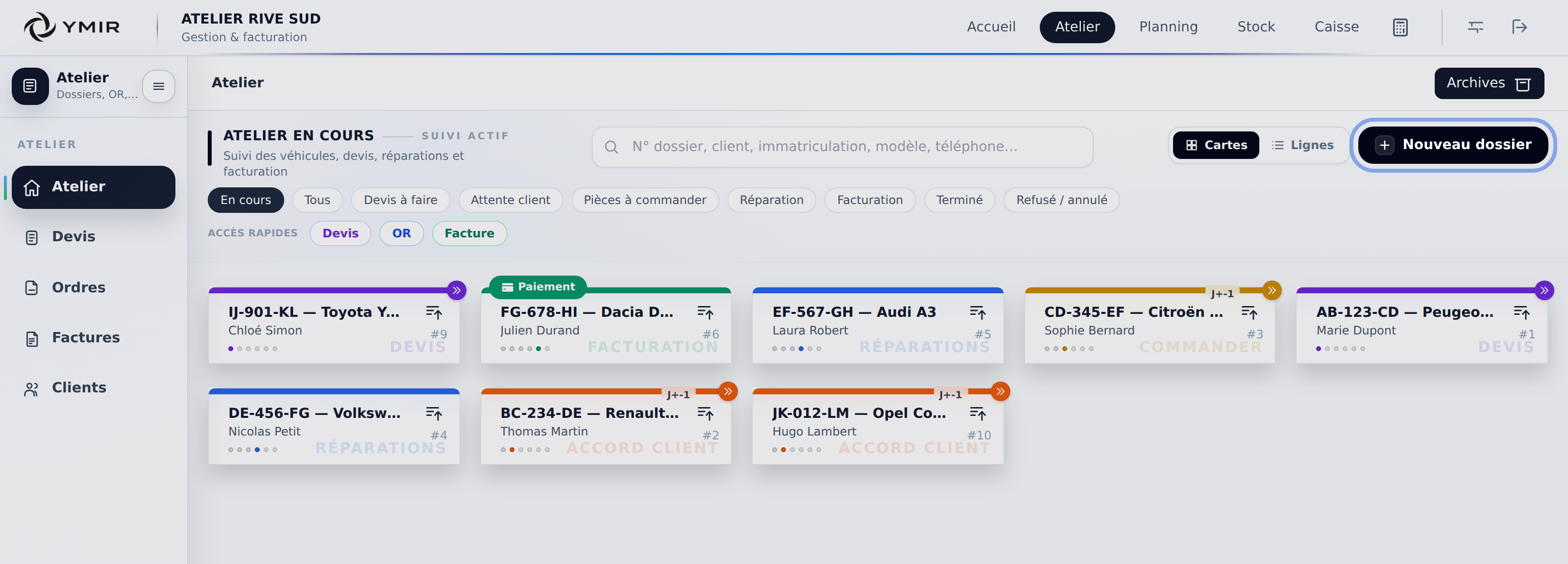Click the sort arrow icon on DE-456-FG card

pyautogui.click(x=434, y=413)
